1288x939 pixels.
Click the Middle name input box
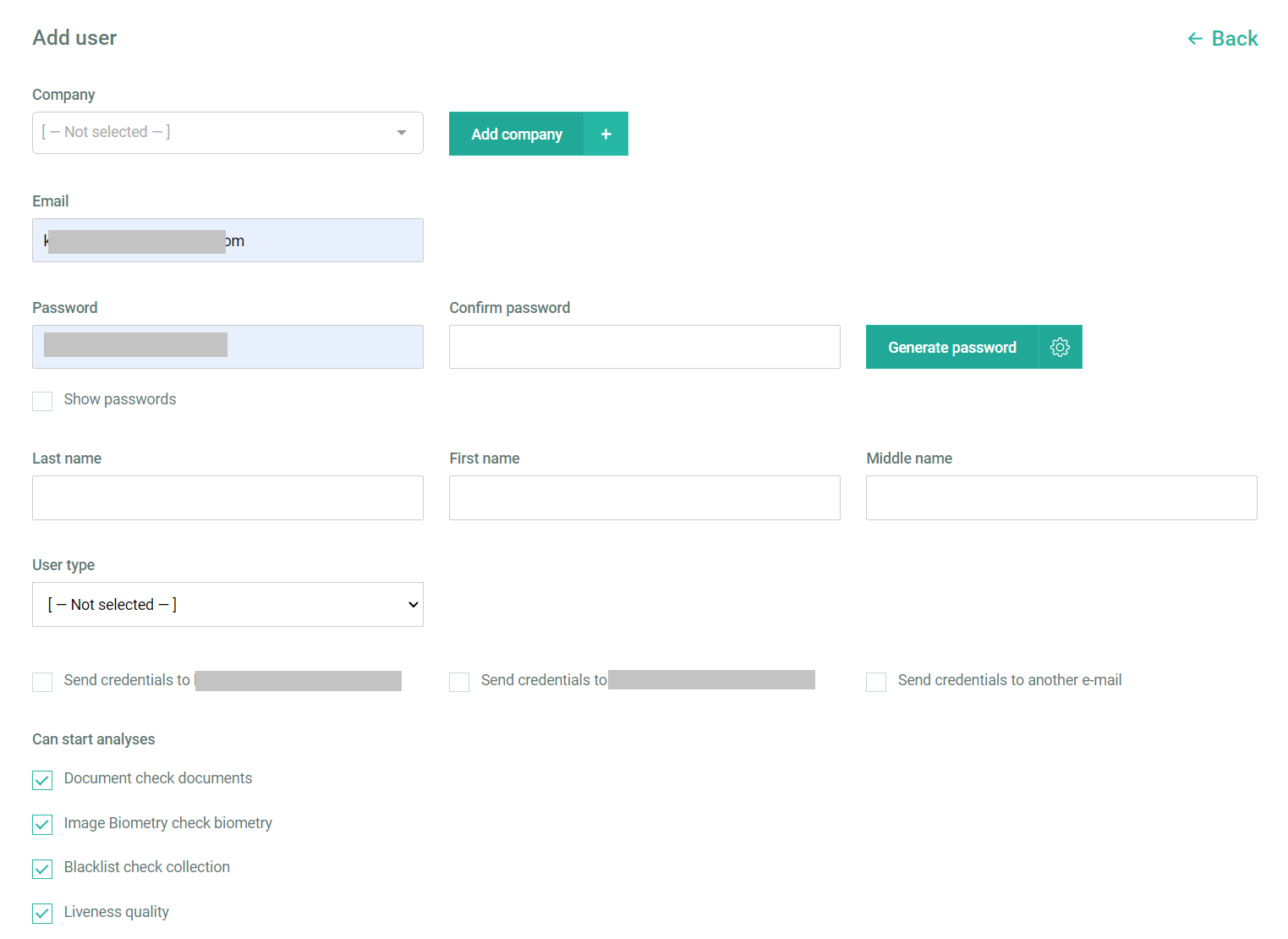tap(1061, 497)
